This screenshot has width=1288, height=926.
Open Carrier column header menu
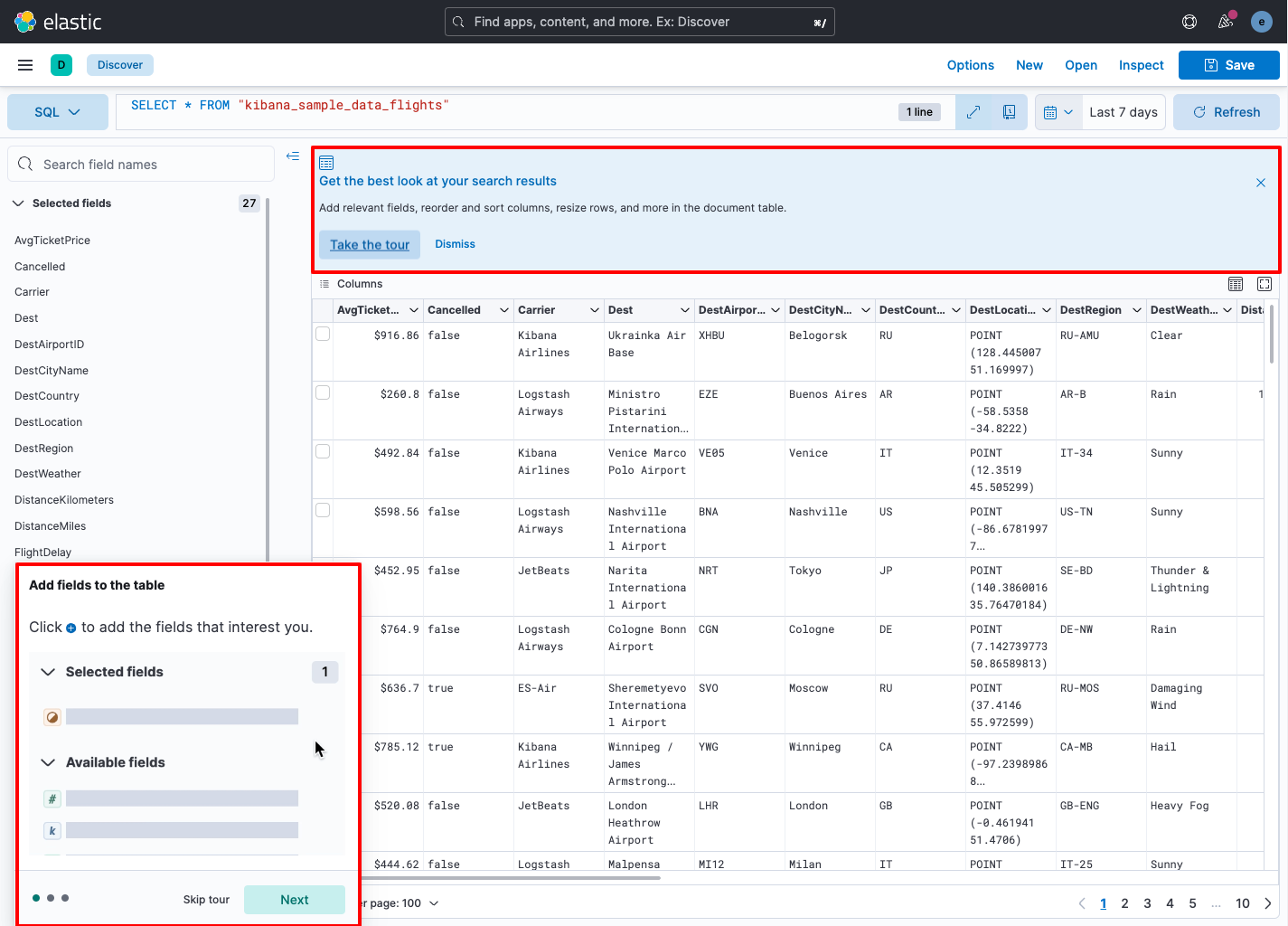point(595,310)
